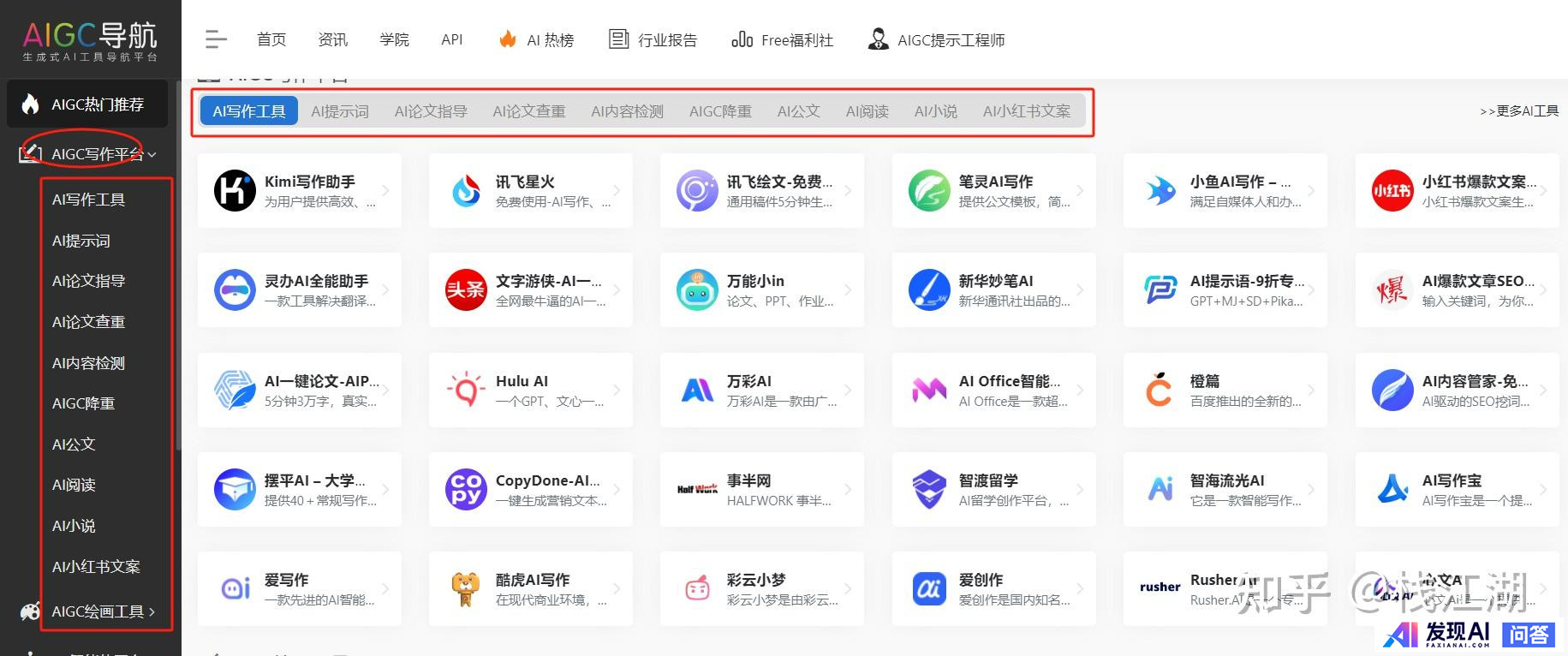Viewport: 1568px width, 656px height.
Task: Click the chevron on 讯飞星火 card
Action: pos(617,190)
